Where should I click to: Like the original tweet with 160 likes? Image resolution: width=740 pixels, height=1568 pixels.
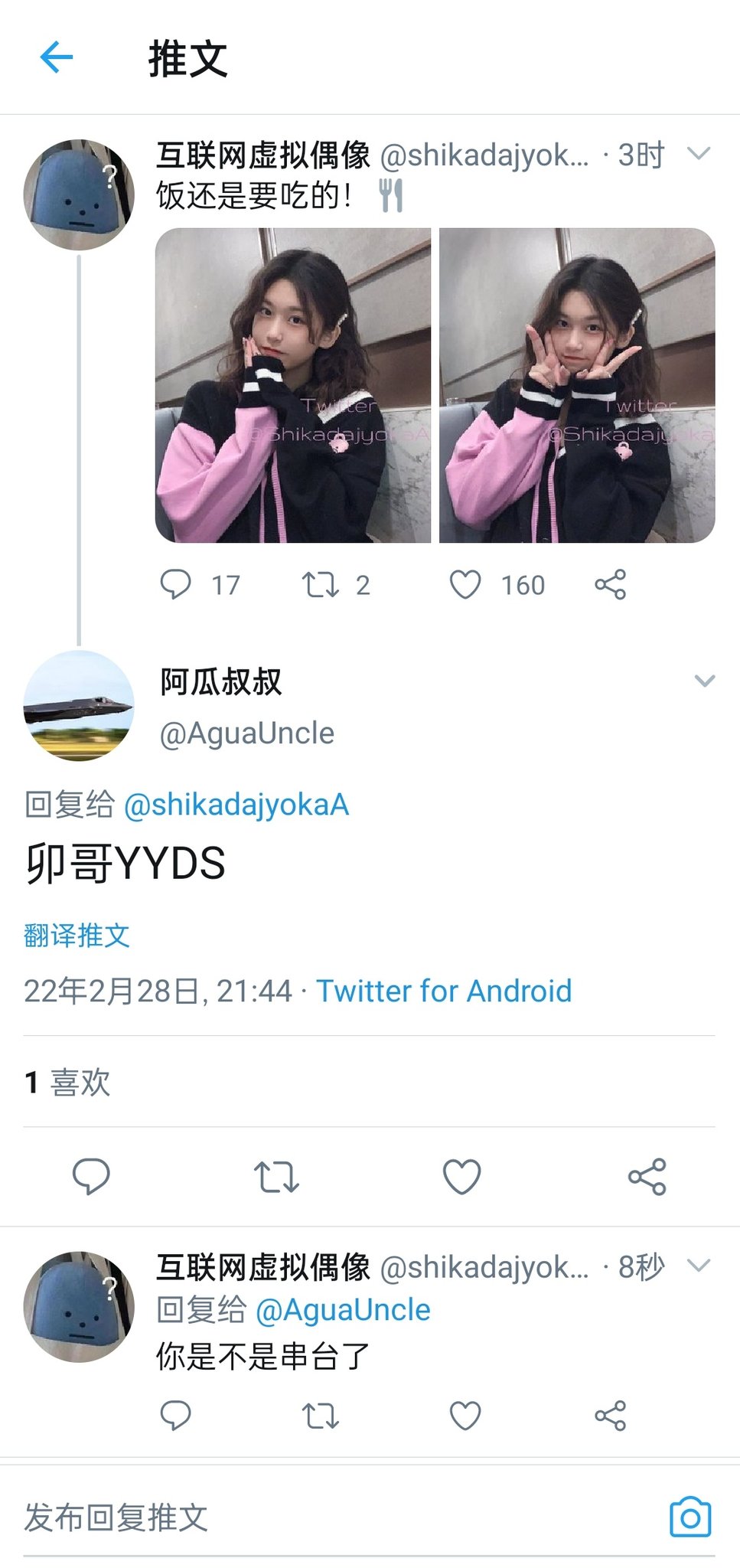click(465, 584)
